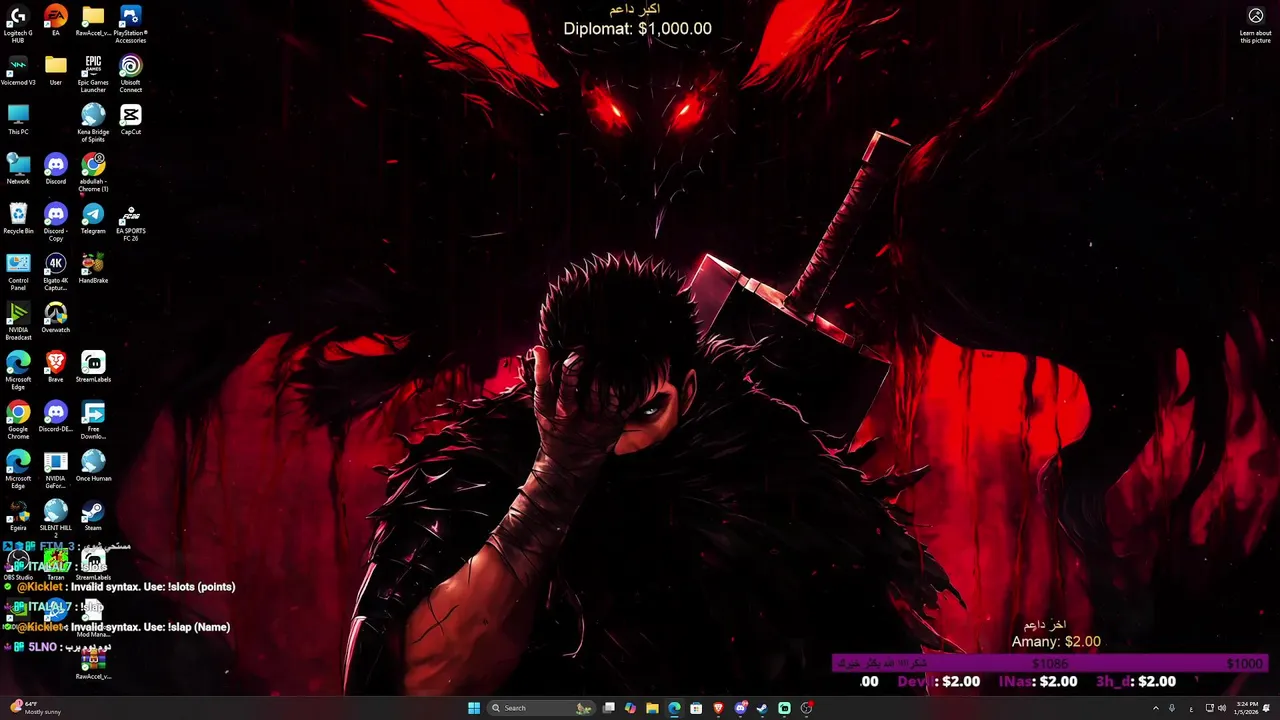Image resolution: width=1280 pixels, height=720 pixels.
Task: Switch to Brave on the taskbar
Action: tap(718, 708)
